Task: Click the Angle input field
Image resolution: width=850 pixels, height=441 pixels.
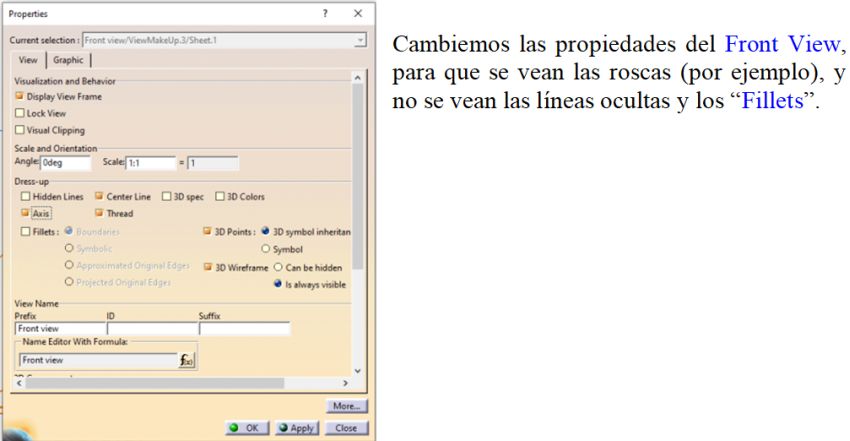Action: coord(66,162)
